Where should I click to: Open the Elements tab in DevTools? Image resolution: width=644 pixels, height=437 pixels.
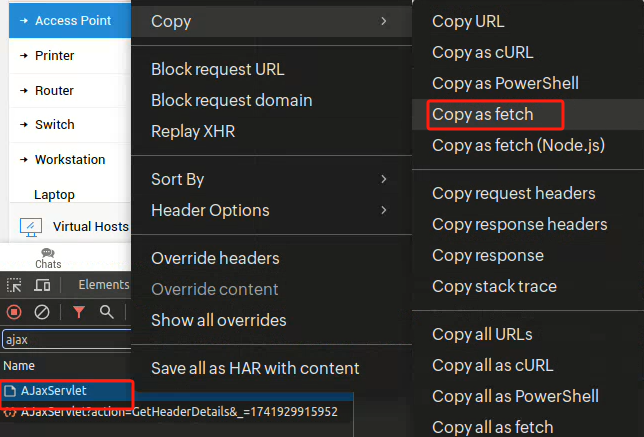click(103, 285)
